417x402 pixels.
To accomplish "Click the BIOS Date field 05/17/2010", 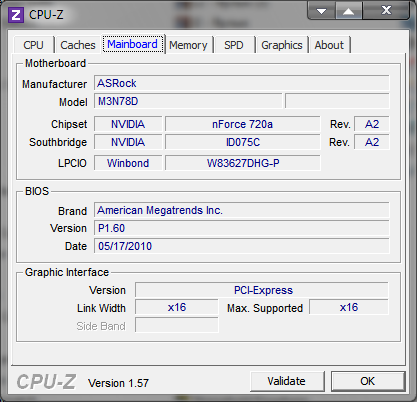I will pos(241,246).
